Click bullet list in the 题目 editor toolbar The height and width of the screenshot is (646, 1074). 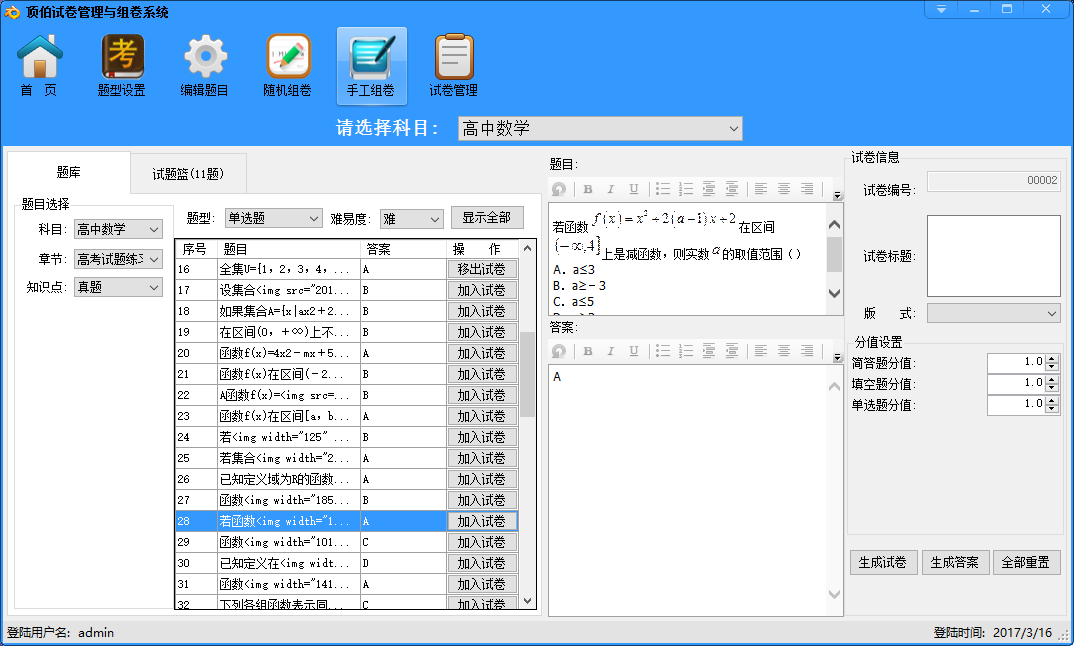[x=662, y=189]
